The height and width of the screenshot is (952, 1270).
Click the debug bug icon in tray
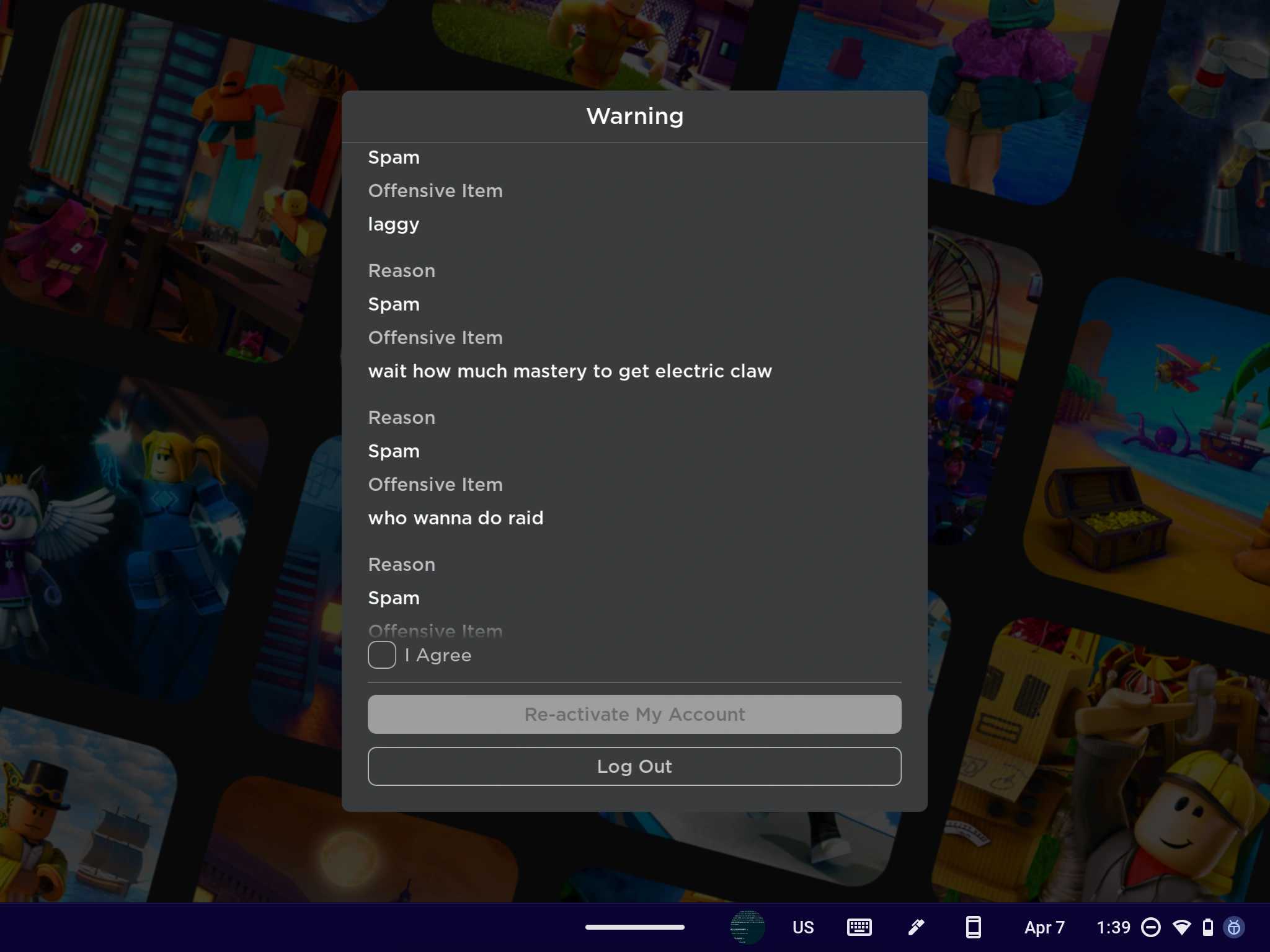click(x=1234, y=927)
